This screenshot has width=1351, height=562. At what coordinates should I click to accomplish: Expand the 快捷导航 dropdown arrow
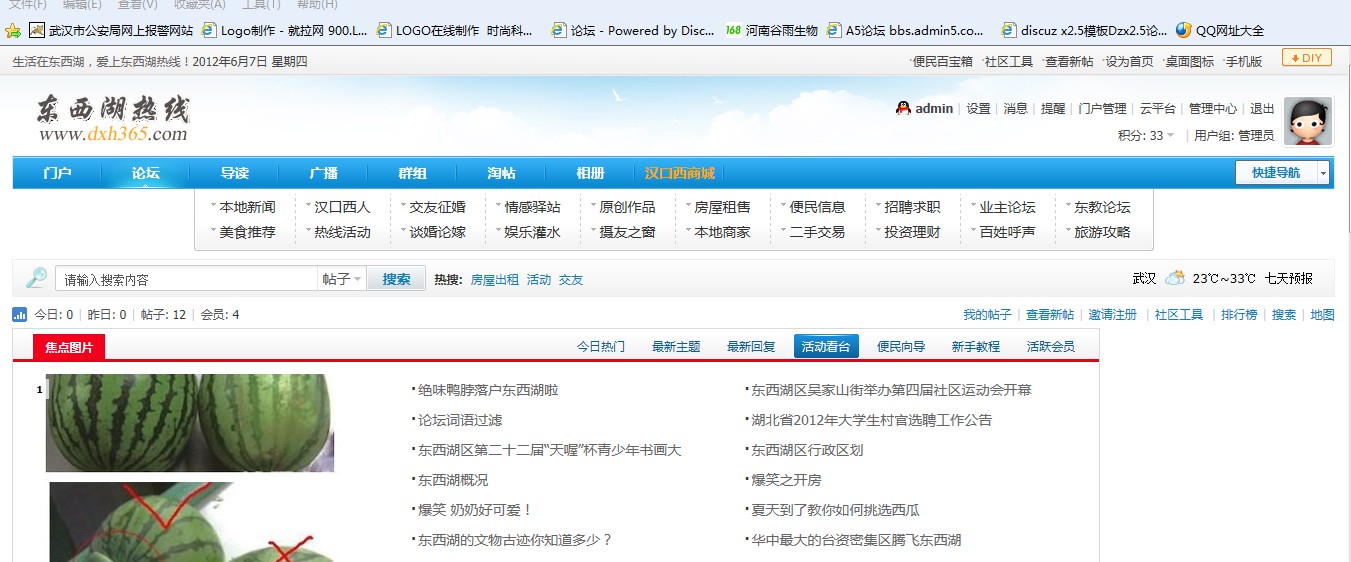click(x=1324, y=173)
